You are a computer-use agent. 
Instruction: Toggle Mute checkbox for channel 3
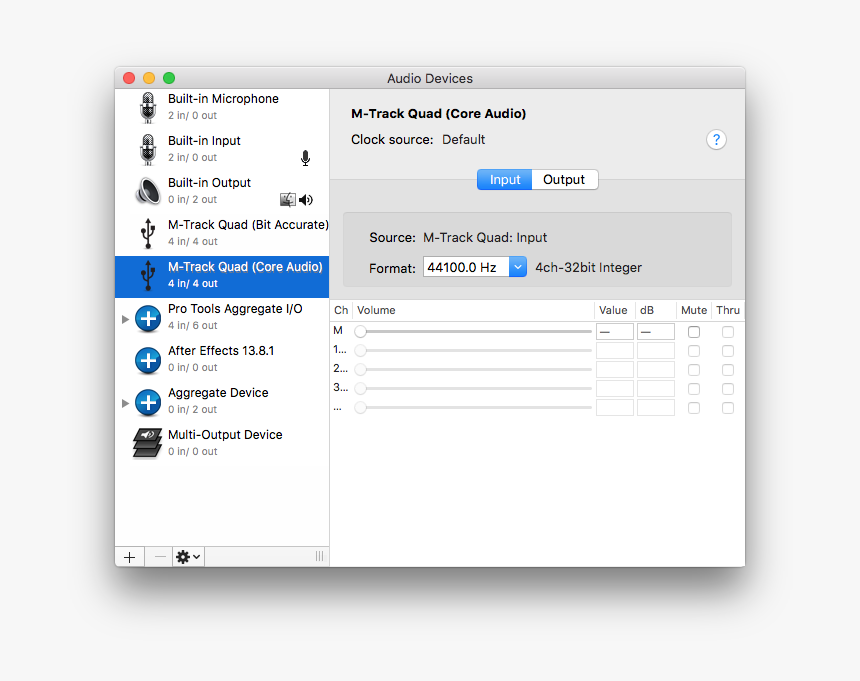click(694, 389)
